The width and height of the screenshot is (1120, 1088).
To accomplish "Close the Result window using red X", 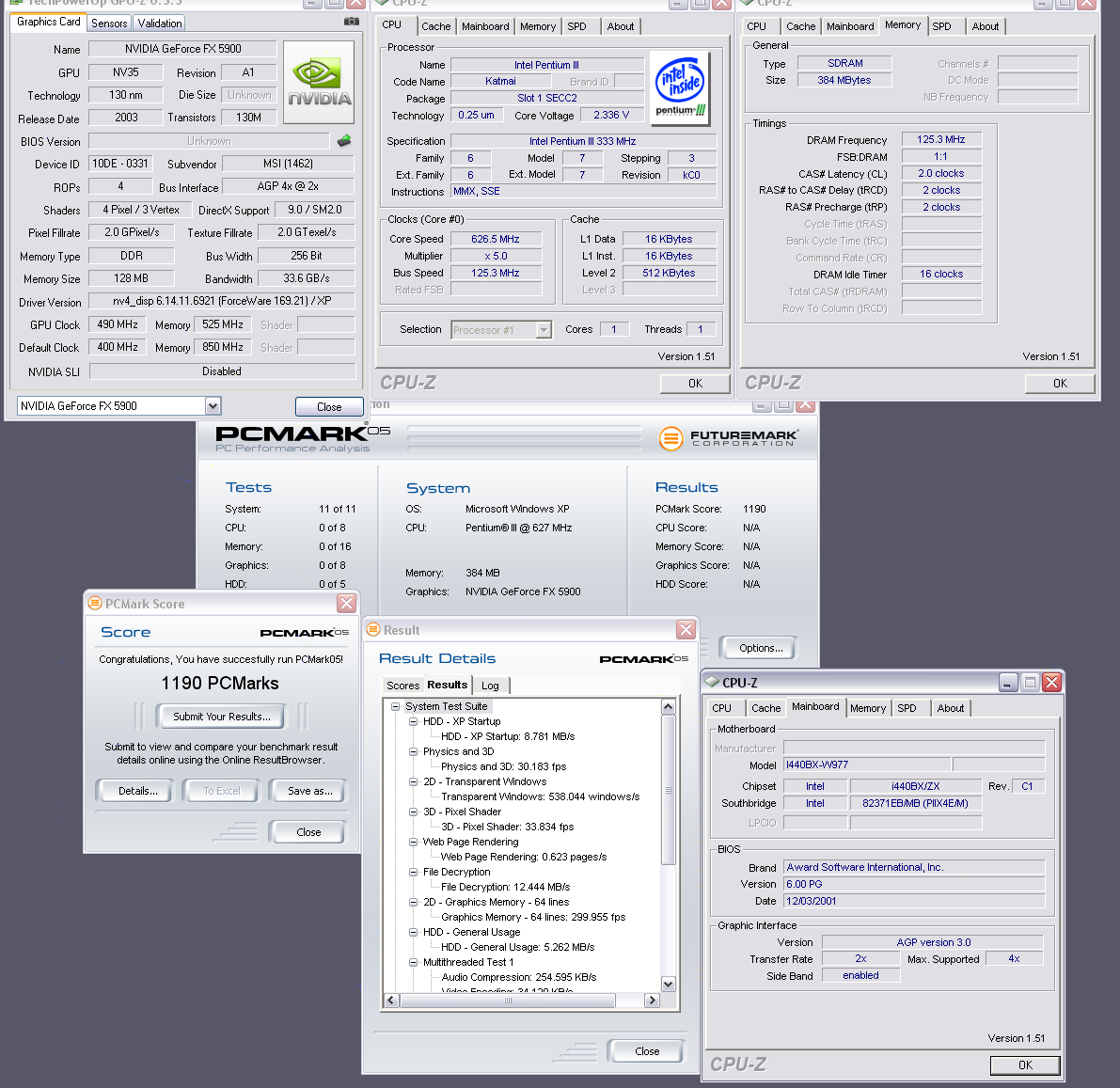I will click(x=686, y=629).
